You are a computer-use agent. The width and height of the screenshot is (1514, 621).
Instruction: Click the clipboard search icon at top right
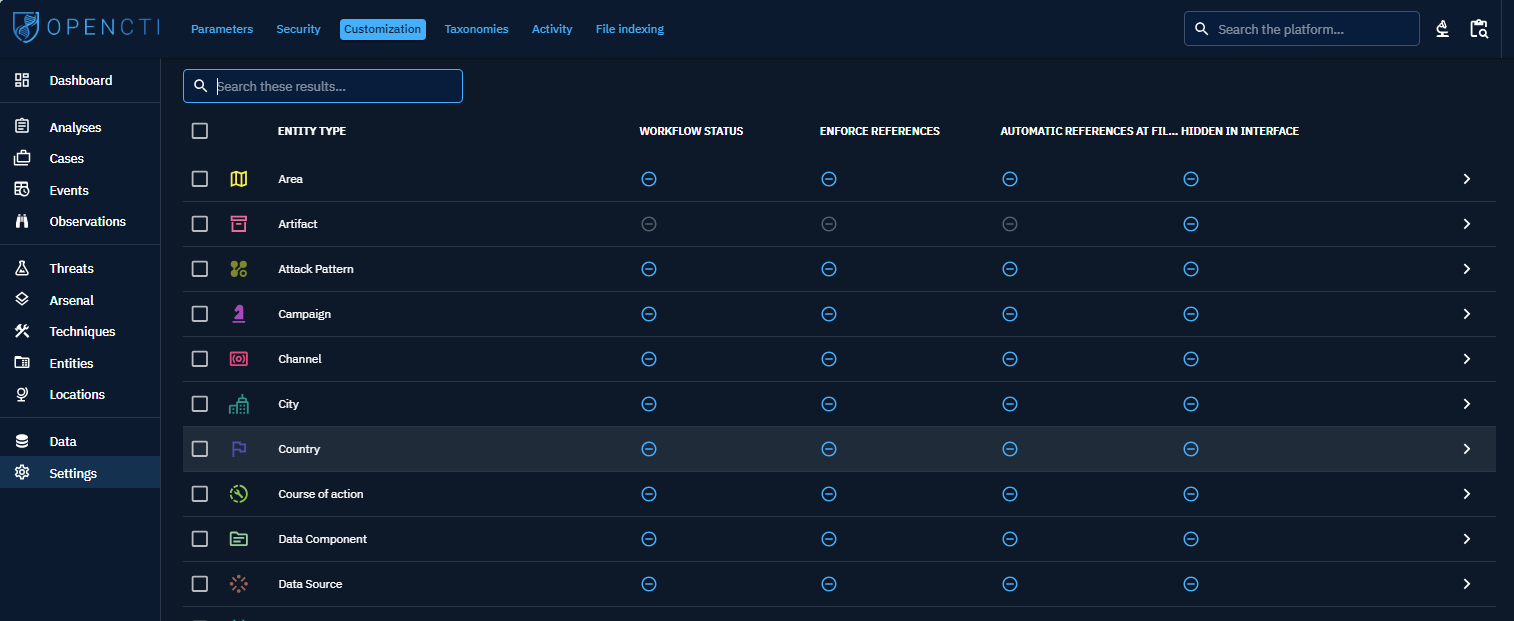click(x=1479, y=29)
